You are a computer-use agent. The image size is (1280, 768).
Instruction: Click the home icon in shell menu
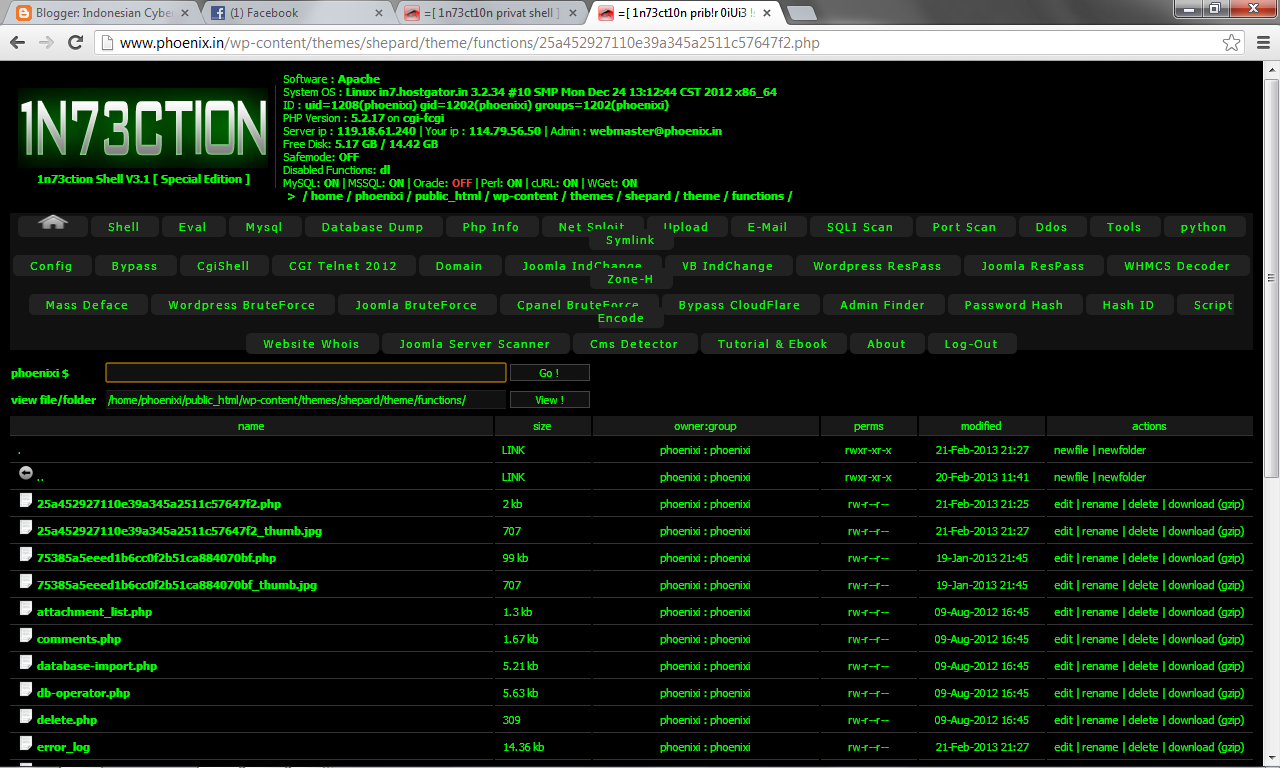coord(53,223)
